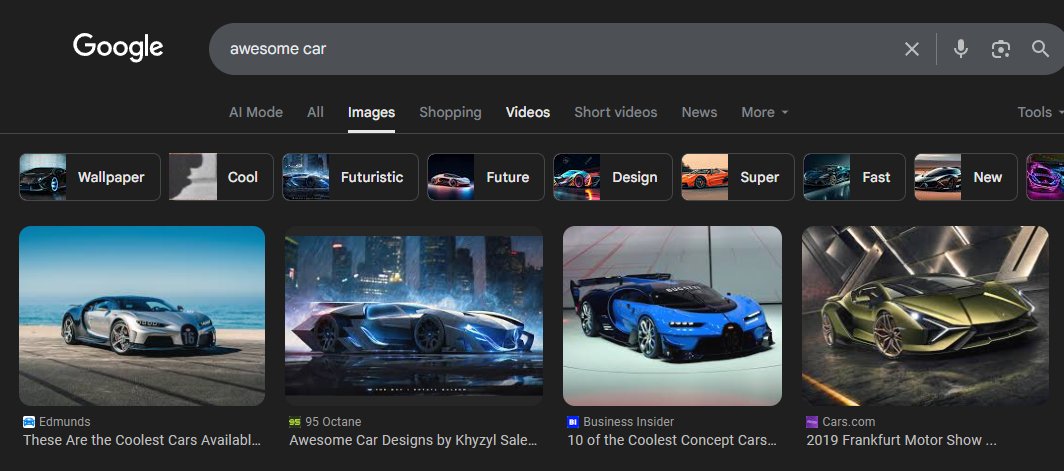Open search by image camera icon
This screenshot has height=471, width=1064.
(1000, 49)
